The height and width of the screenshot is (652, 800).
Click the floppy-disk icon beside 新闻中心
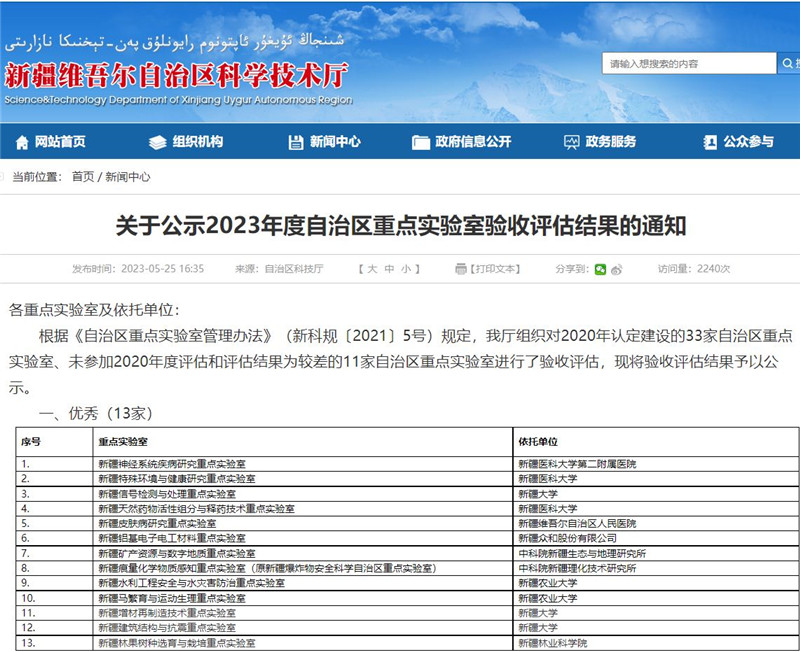coord(296,142)
